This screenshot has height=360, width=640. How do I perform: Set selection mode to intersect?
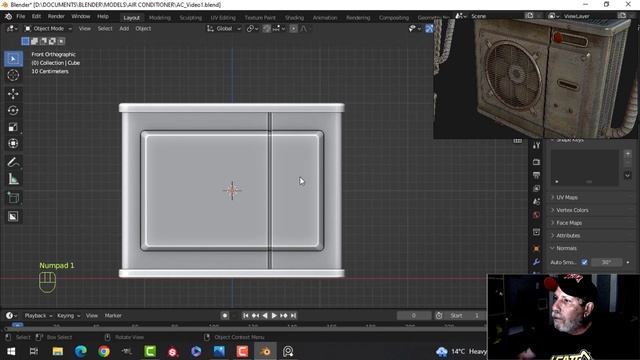point(61,41)
